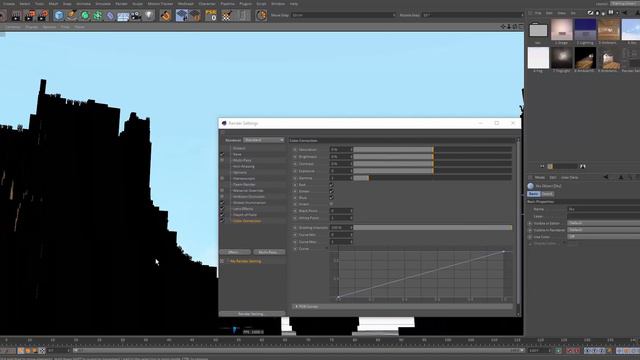Screen dimensions: 640x360
Task: Open the Character menu
Action: coord(207,4)
